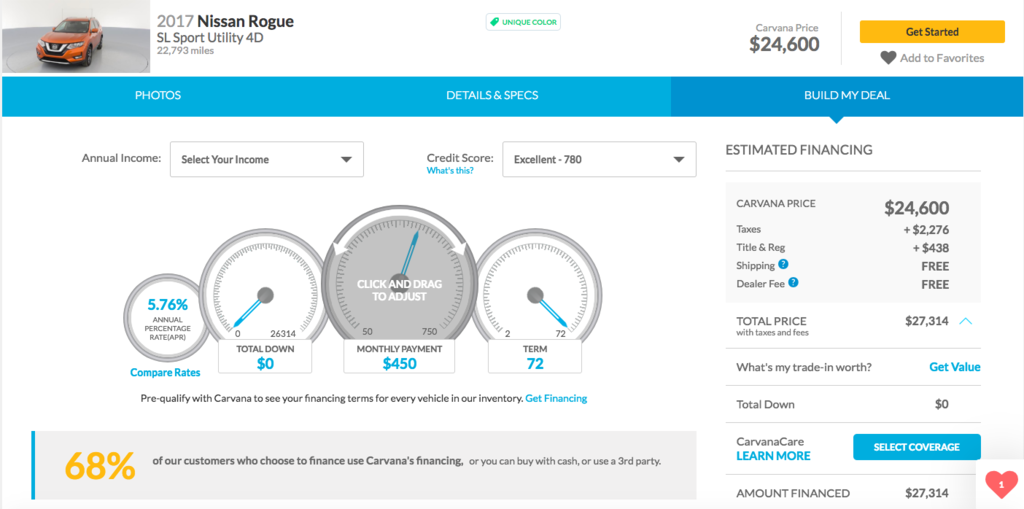
Task: Click the 5.76% APR circle
Action: [167, 318]
